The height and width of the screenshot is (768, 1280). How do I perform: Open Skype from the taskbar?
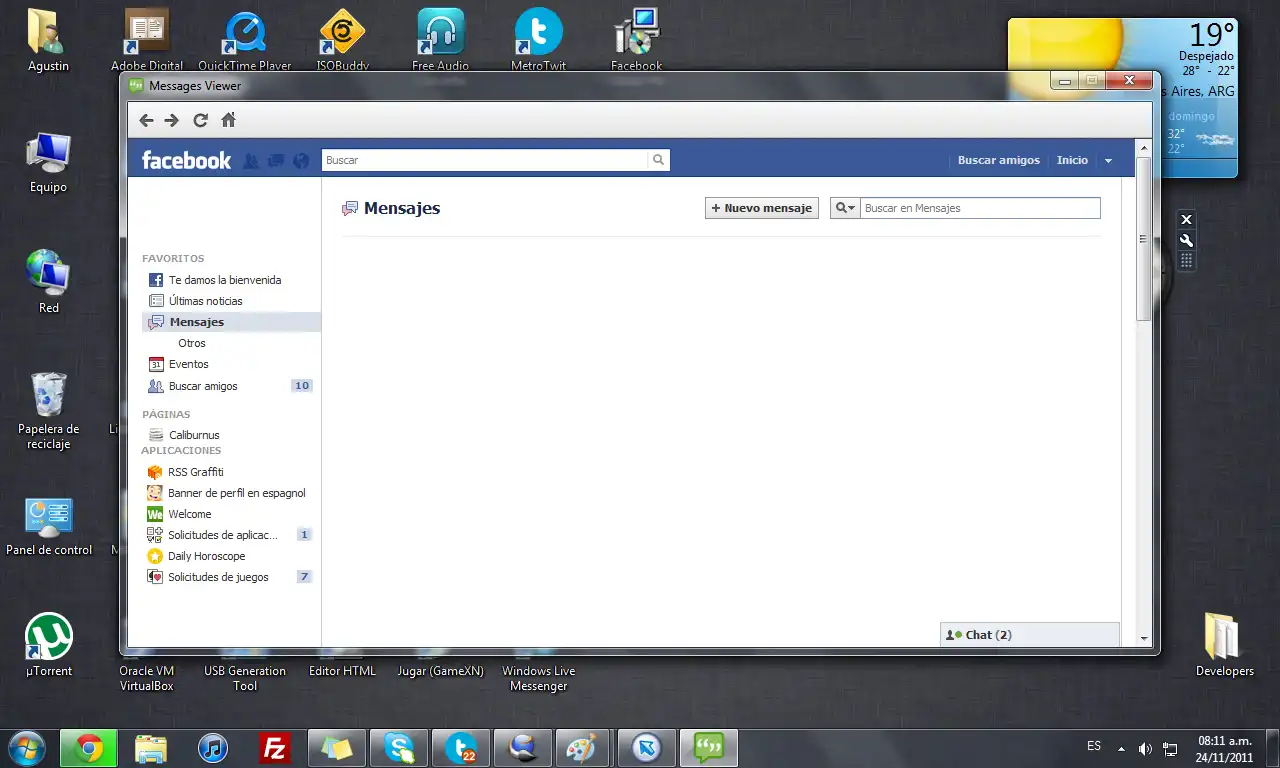398,748
